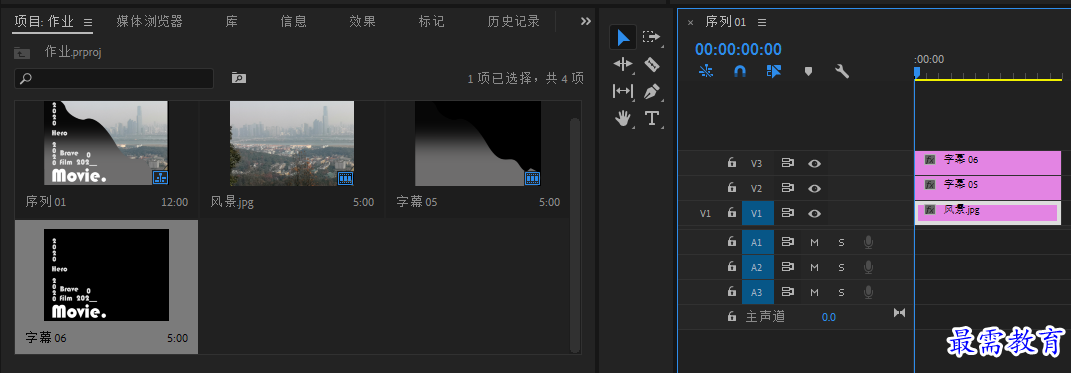Select the Track Select Forward tool
Image resolution: width=1071 pixels, height=373 pixels.
click(x=652, y=37)
